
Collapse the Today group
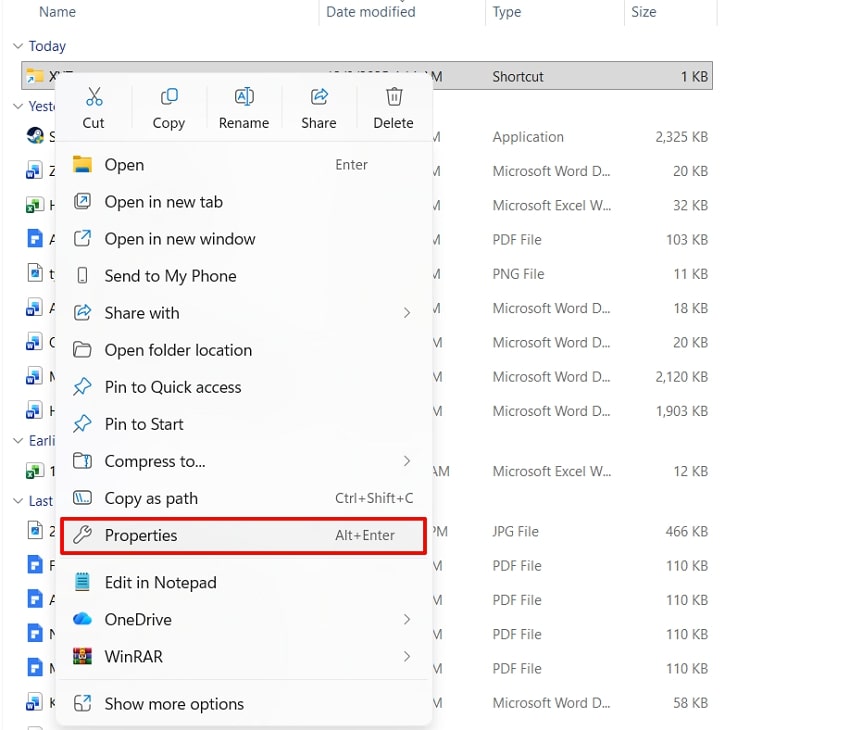(19, 46)
